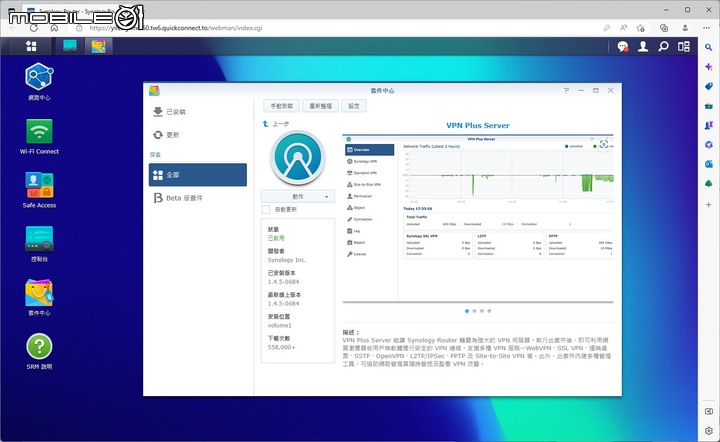Switch to the Network Center taskbar item
The width and height of the screenshot is (720, 442).
70,46
